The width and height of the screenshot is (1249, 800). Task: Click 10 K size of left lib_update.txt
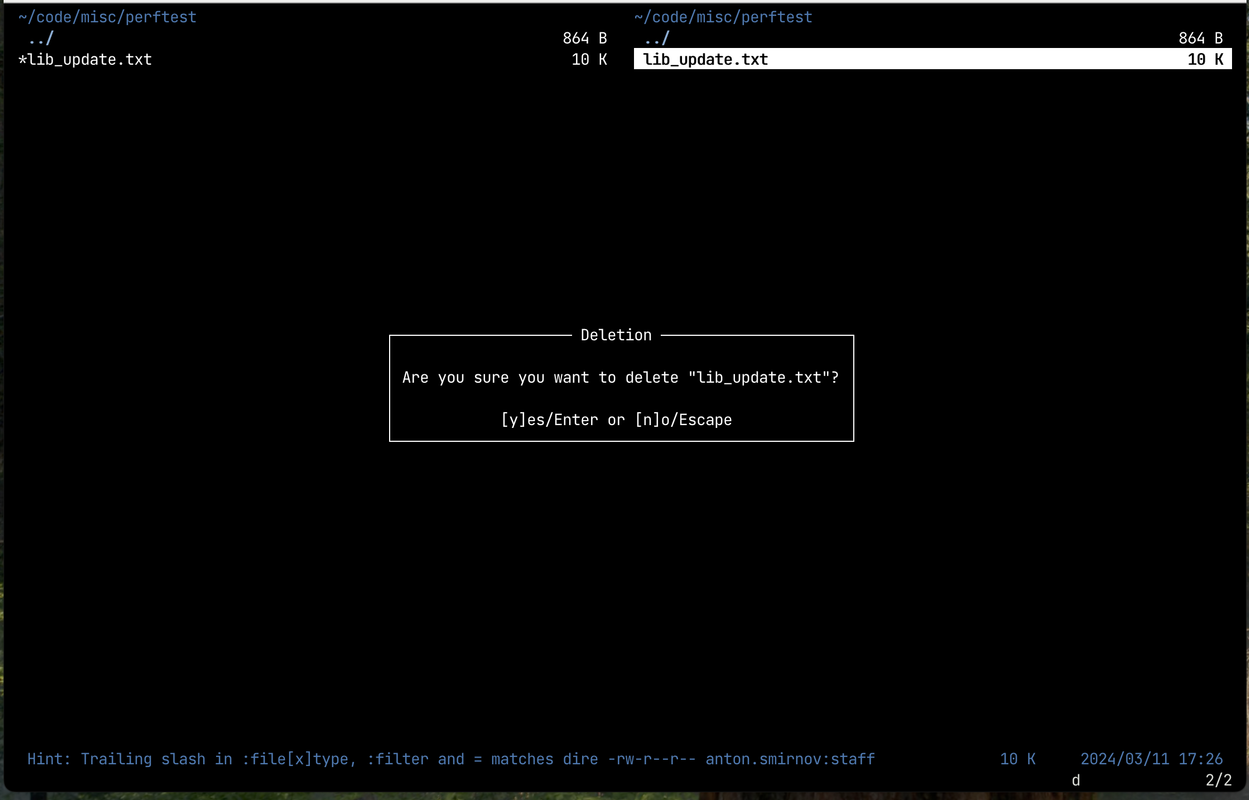[589, 59]
